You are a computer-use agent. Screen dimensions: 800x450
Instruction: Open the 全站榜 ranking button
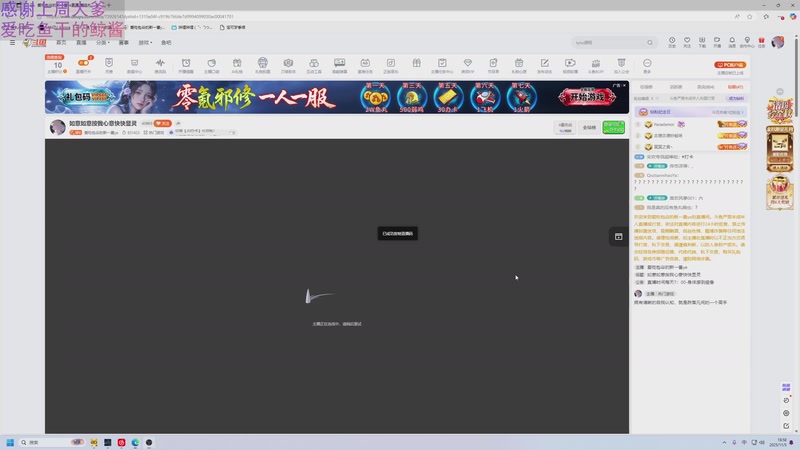pyautogui.click(x=589, y=128)
